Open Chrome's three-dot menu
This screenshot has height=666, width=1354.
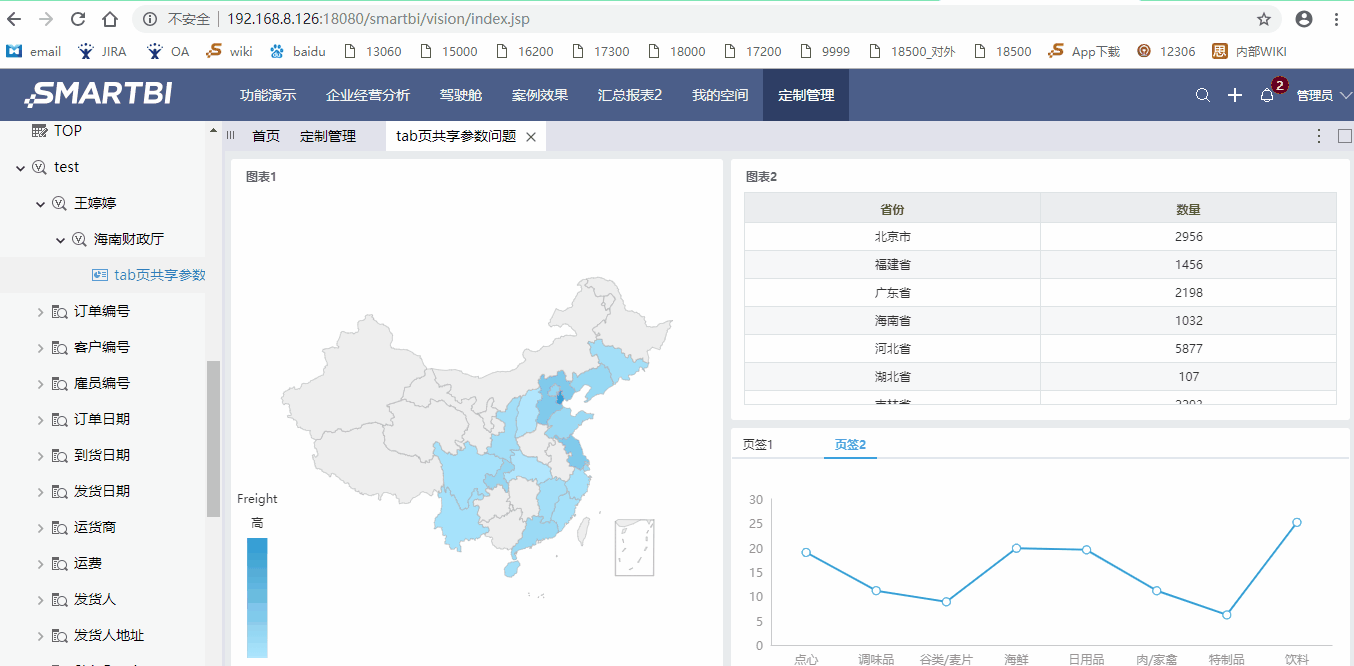tap(1337, 19)
